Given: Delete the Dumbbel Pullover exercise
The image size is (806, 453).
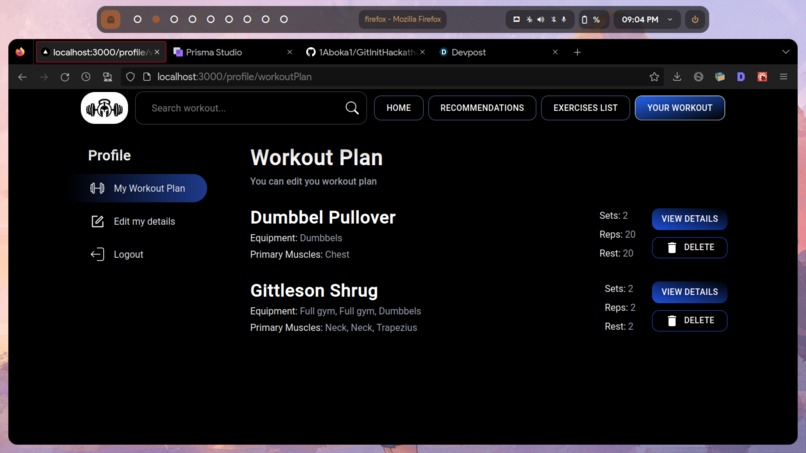Looking at the screenshot, I should click(x=689, y=247).
